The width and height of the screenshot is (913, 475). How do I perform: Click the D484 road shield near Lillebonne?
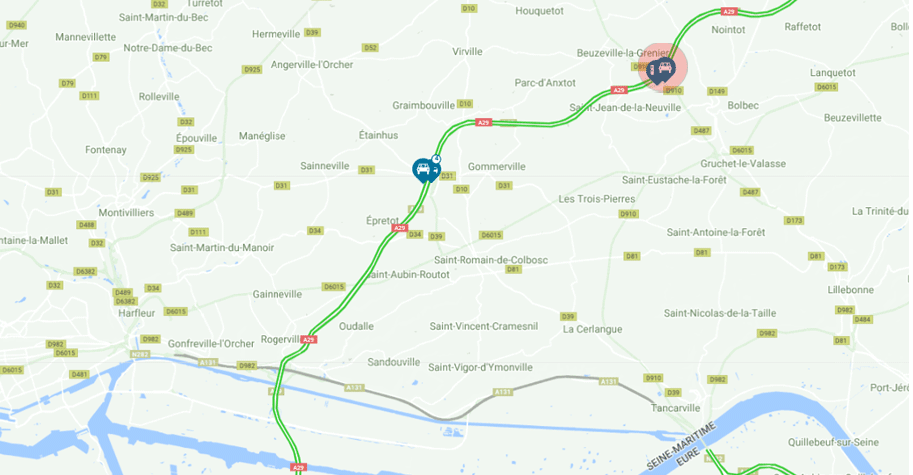coord(862,320)
